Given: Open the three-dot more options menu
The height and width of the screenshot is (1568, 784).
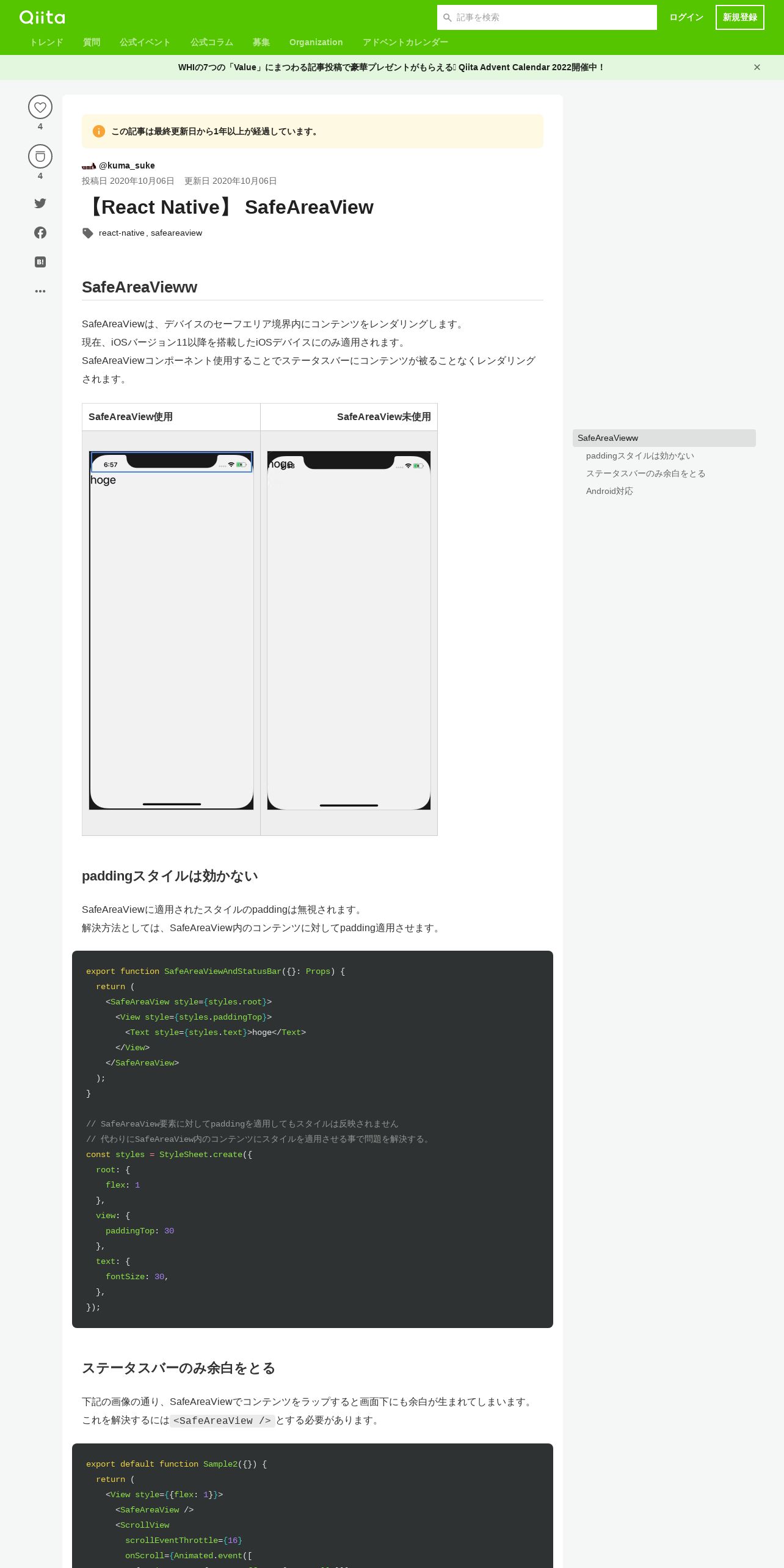Looking at the screenshot, I should (40, 291).
